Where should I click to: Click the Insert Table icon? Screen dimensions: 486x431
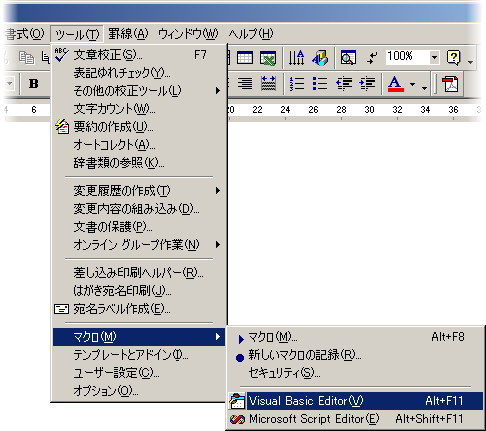point(245,58)
